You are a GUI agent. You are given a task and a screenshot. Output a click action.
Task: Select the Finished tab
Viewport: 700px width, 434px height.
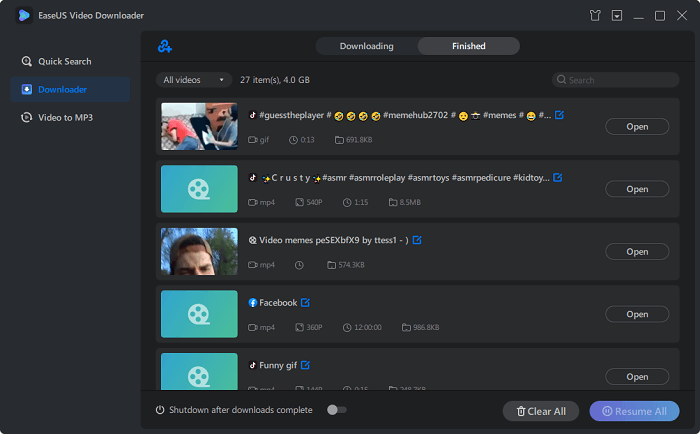(x=468, y=46)
